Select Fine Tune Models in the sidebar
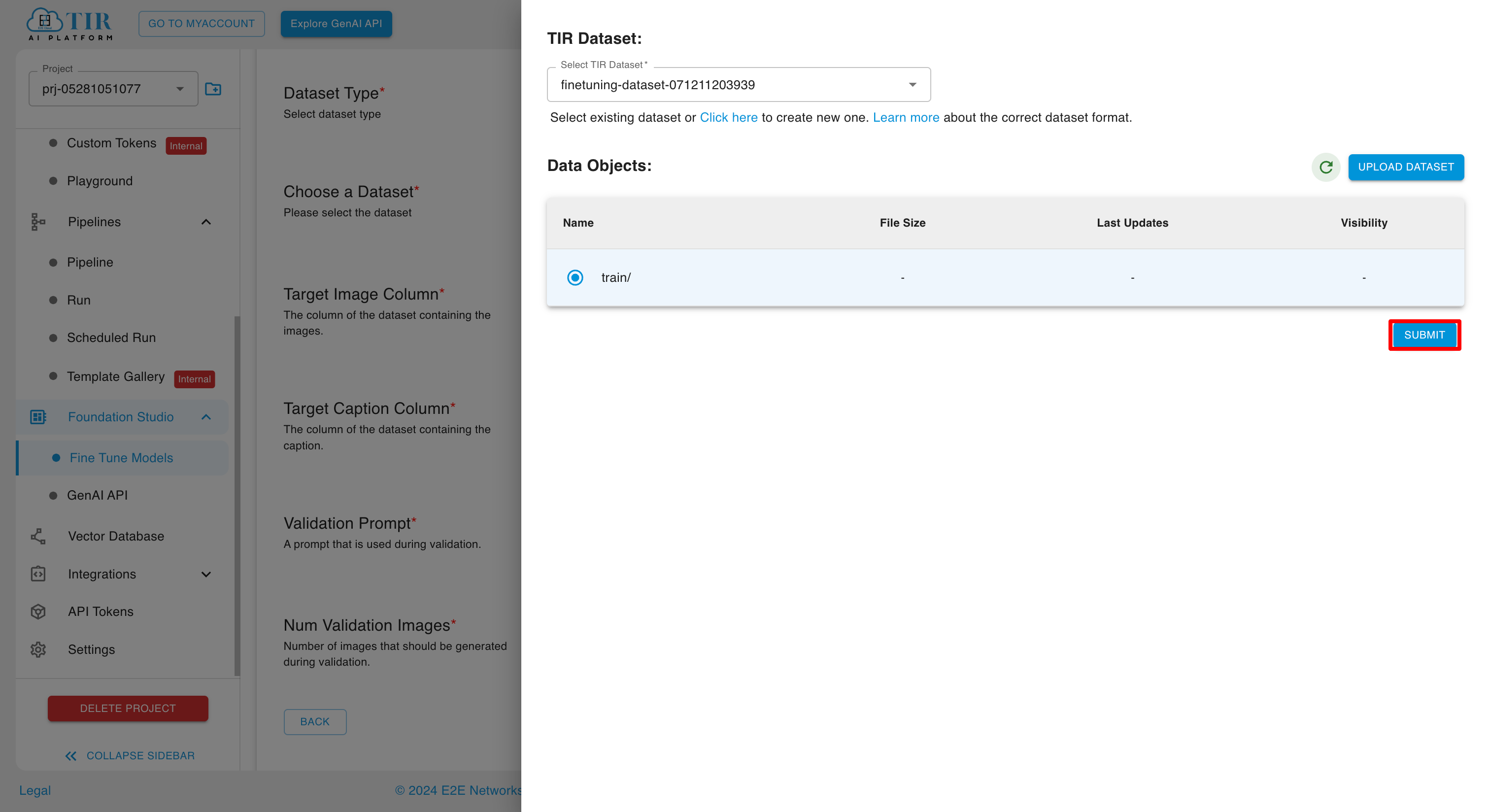Screen dimensions: 1490x812 [122, 458]
